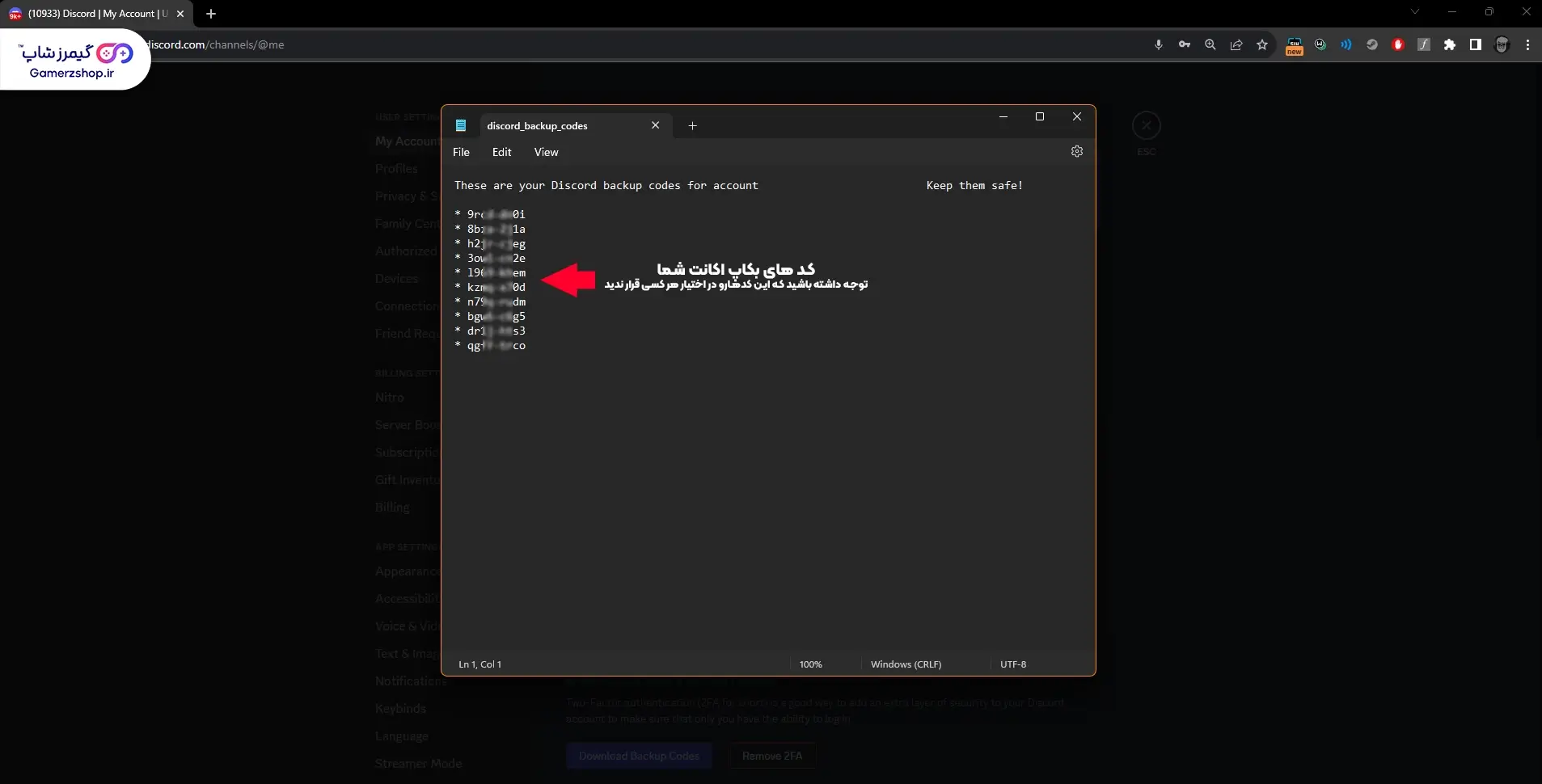
Task: Click the zoom magnifier icon in address bar
Action: pos(1210,44)
